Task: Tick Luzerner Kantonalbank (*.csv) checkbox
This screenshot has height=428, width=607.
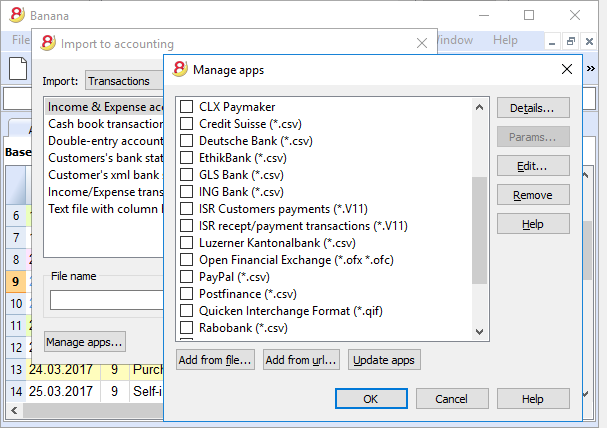Action: (x=187, y=243)
